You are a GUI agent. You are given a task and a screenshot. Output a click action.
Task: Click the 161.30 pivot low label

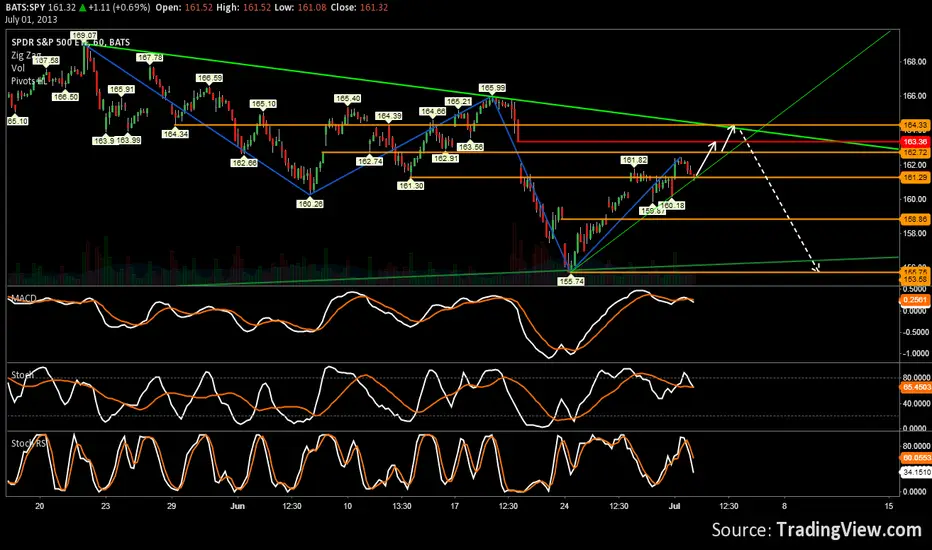point(411,186)
